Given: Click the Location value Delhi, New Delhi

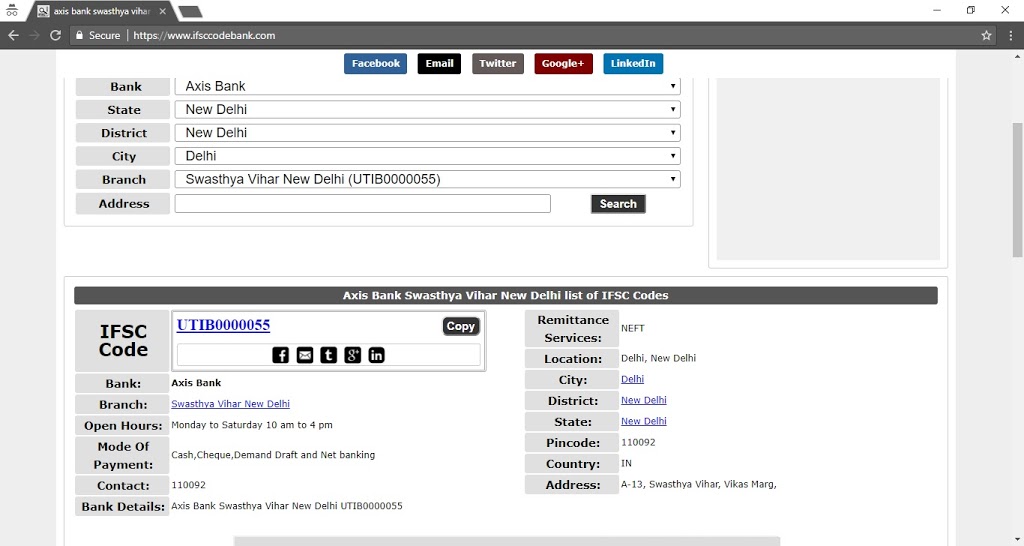Looking at the screenshot, I should tap(658, 358).
